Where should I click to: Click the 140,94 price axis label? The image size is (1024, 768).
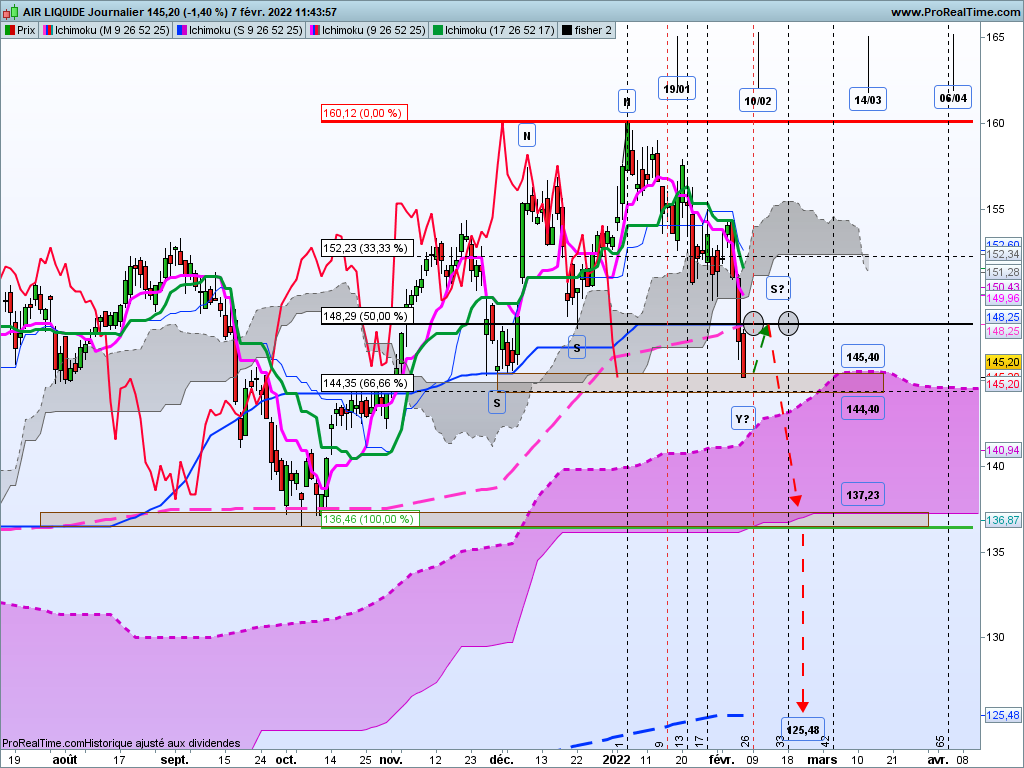click(1003, 450)
